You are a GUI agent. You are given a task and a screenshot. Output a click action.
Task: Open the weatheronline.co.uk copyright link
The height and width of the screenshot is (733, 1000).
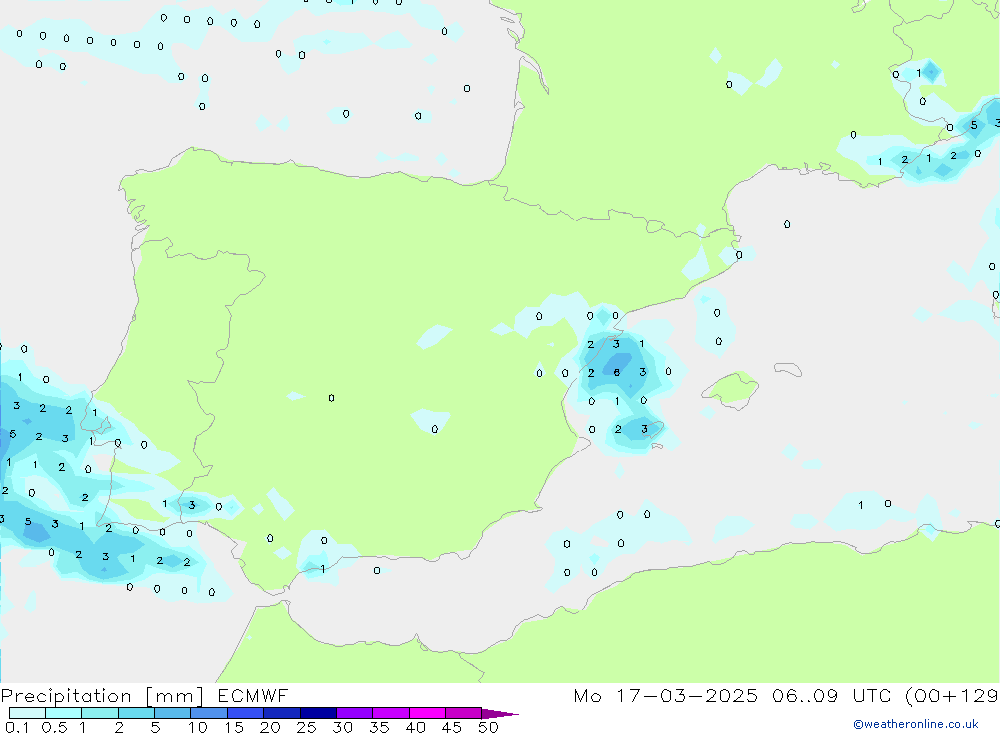tap(915, 724)
